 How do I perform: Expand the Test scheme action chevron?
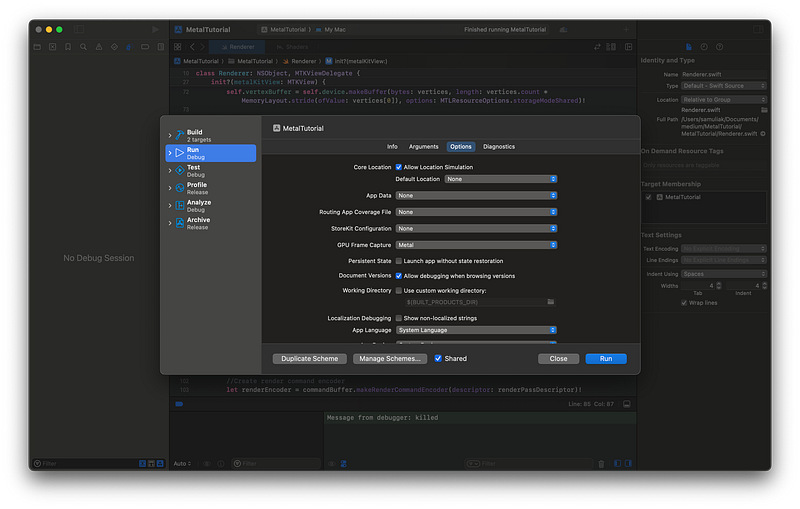point(170,171)
